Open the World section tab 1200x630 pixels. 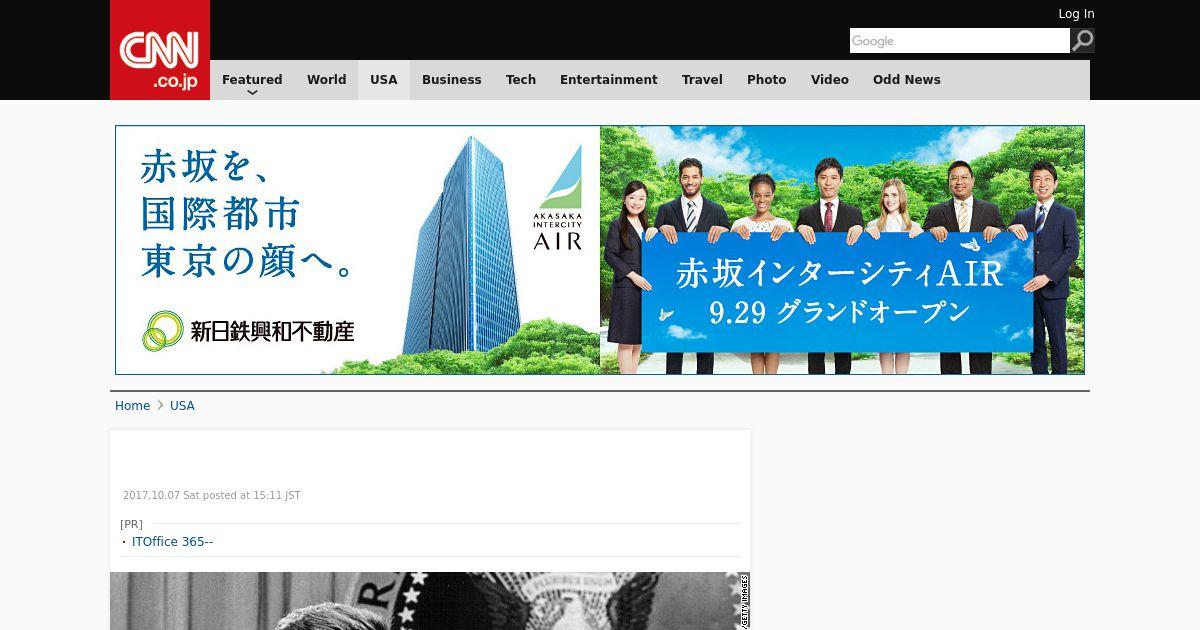pos(327,80)
